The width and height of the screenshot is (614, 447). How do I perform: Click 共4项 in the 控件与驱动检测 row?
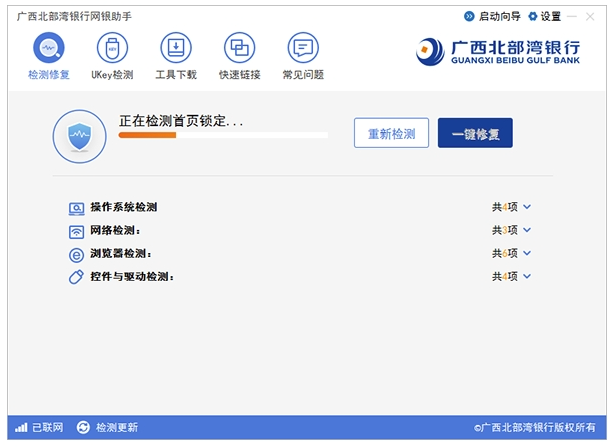[x=505, y=276]
